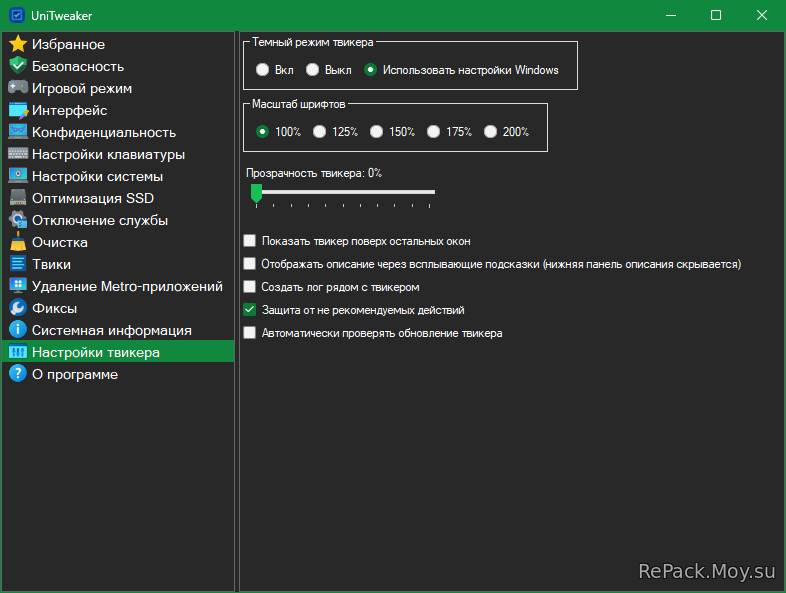
Task: Enable Показать твикер поверх остальных окон checkbox
Action: (x=250, y=241)
